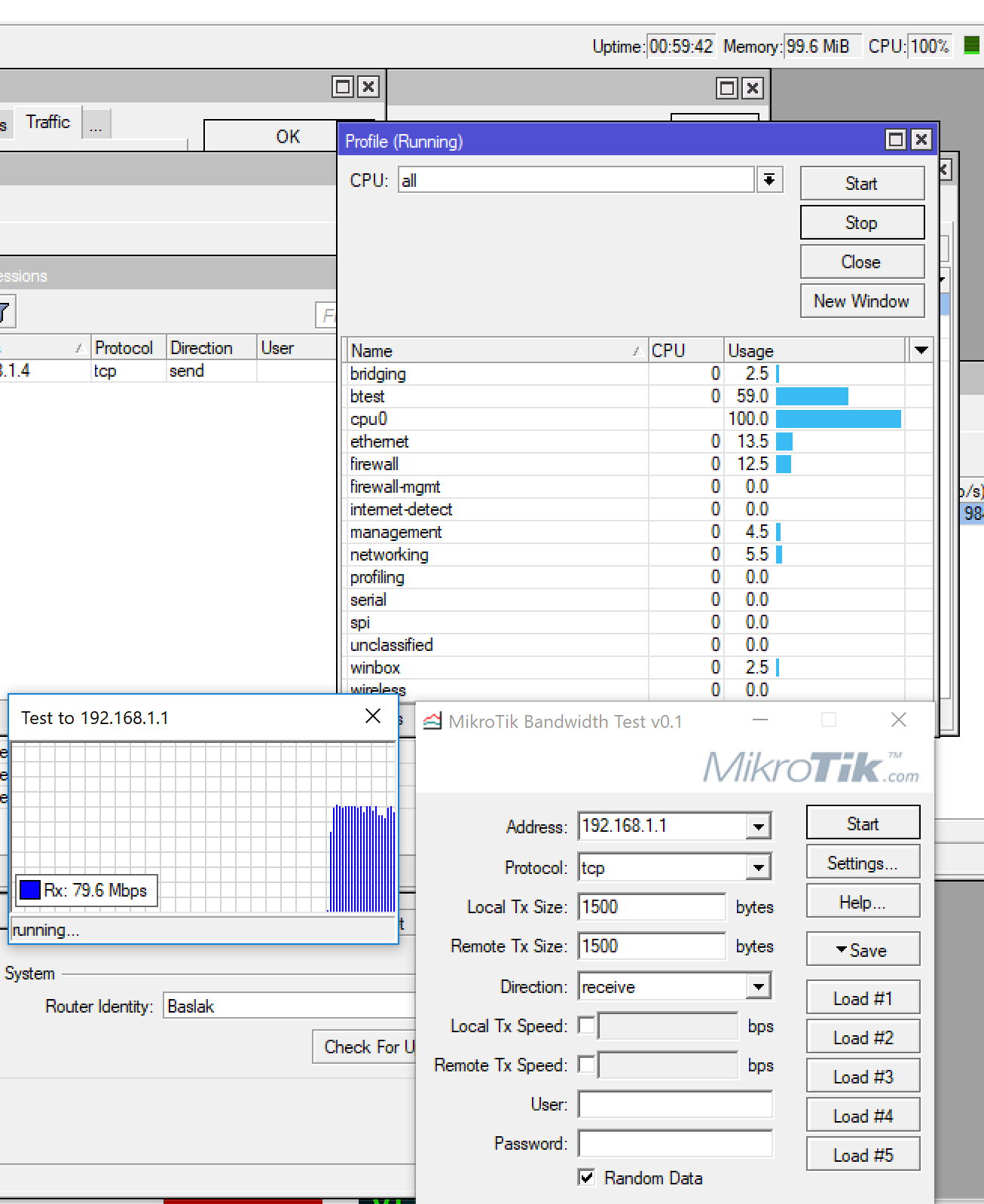This screenshot has width=984, height=1204.
Task: Click the CPU 100% status value
Action: [930, 47]
